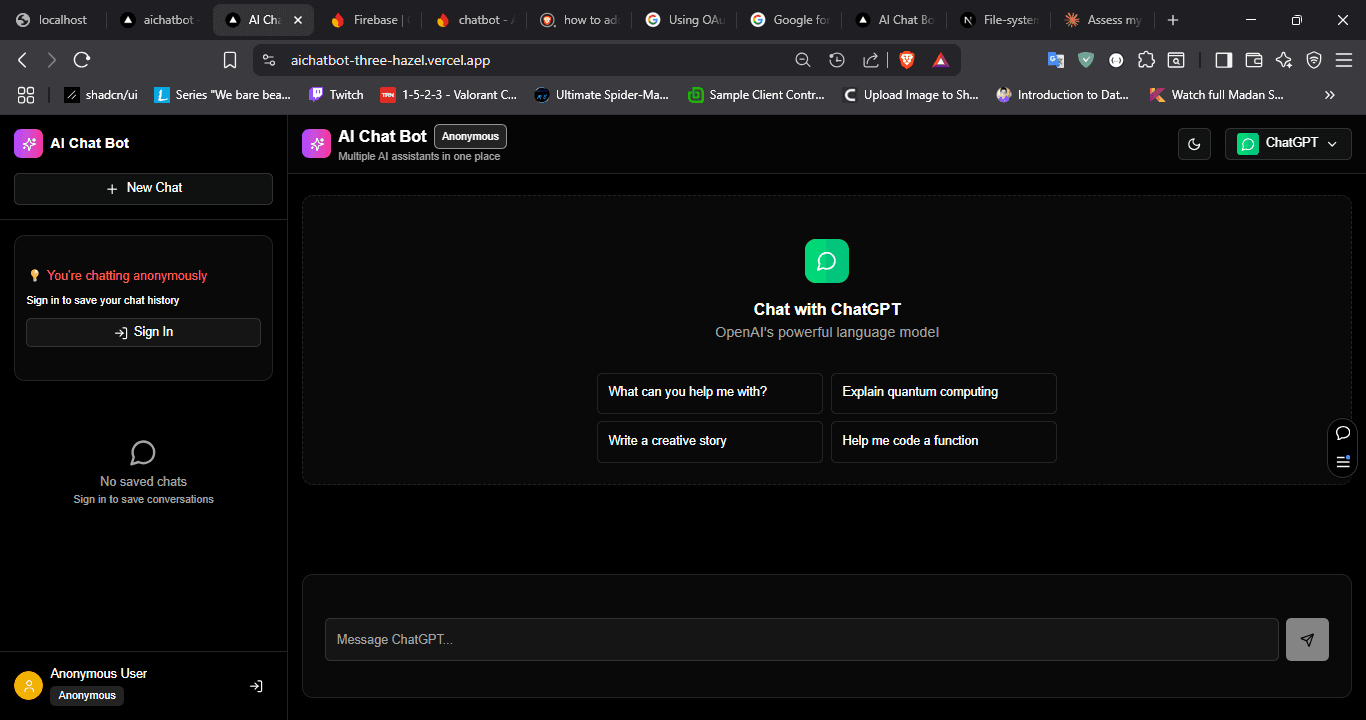
Task: Click the history clock icon in address bar
Action: click(x=837, y=60)
